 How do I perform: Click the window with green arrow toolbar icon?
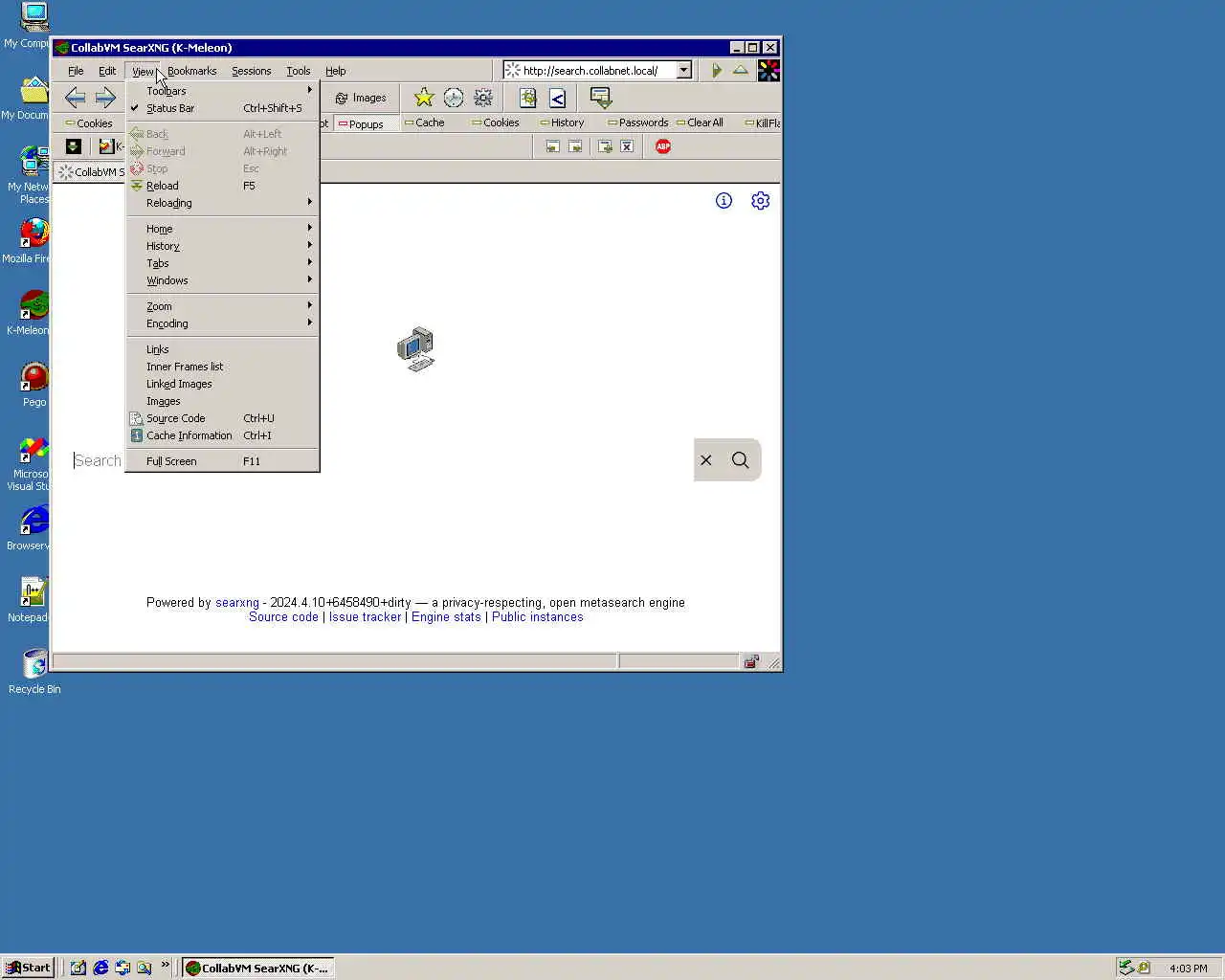pyautogui.click(x=601, y=98)
